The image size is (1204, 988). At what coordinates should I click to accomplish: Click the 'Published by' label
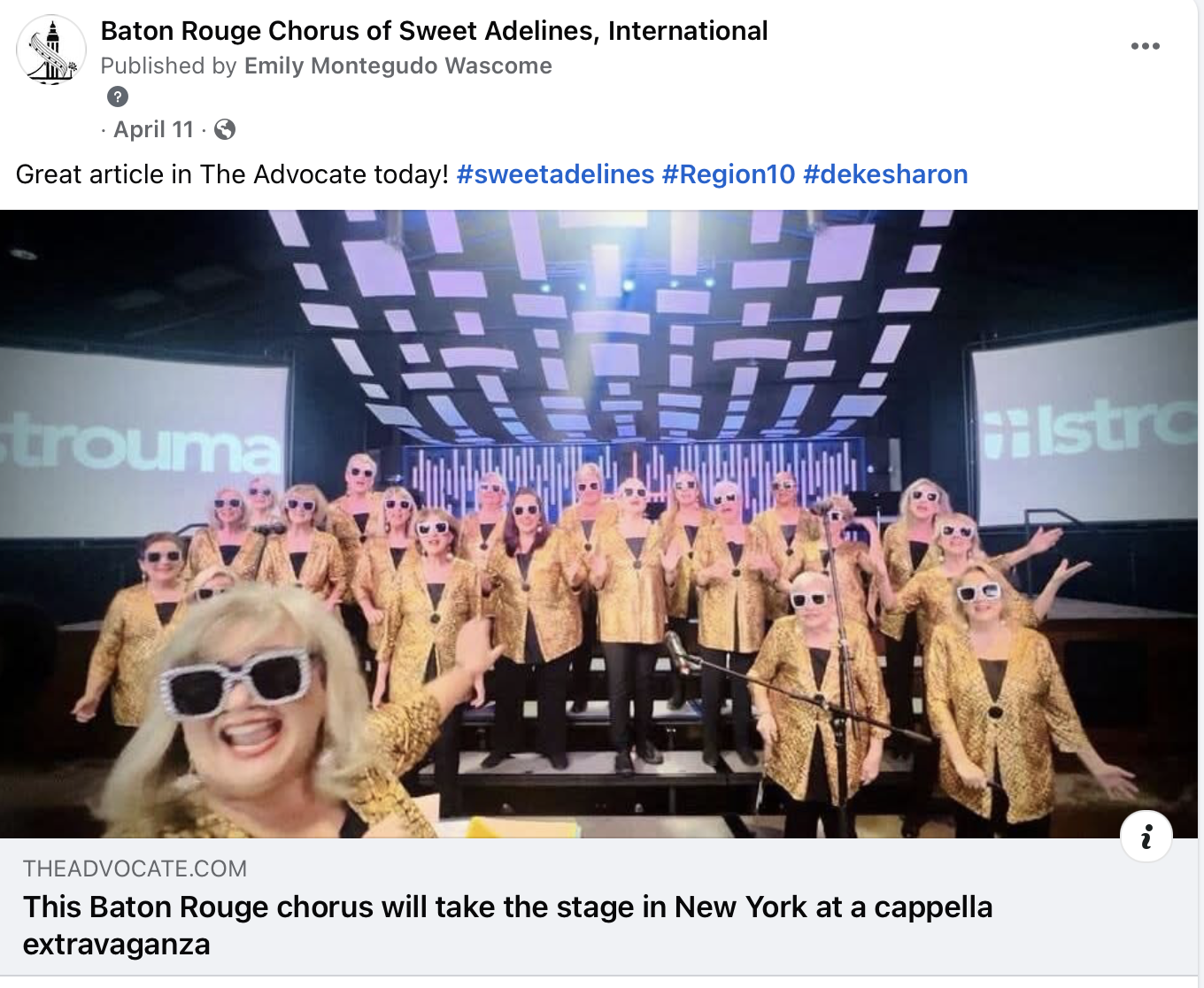click(168, 66)
